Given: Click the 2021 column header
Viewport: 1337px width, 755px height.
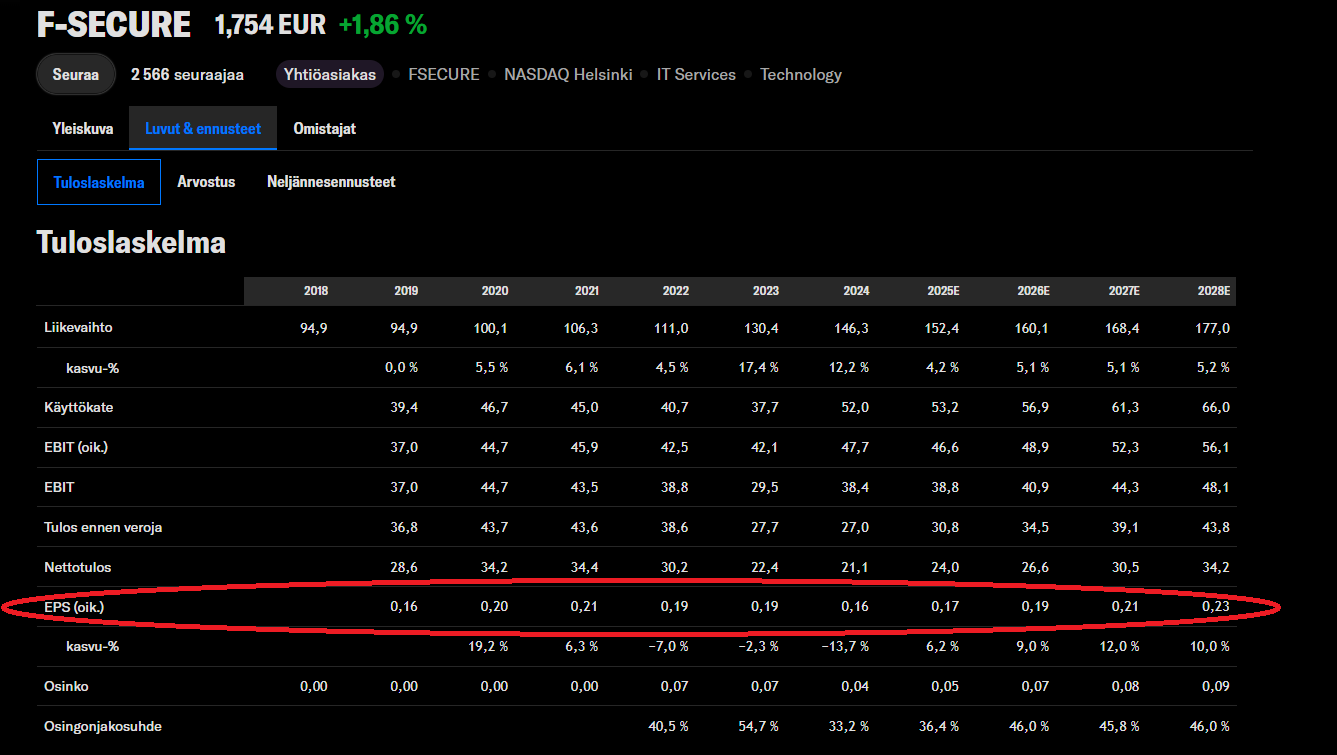Looking at the screenshot, I should [587, 291].
